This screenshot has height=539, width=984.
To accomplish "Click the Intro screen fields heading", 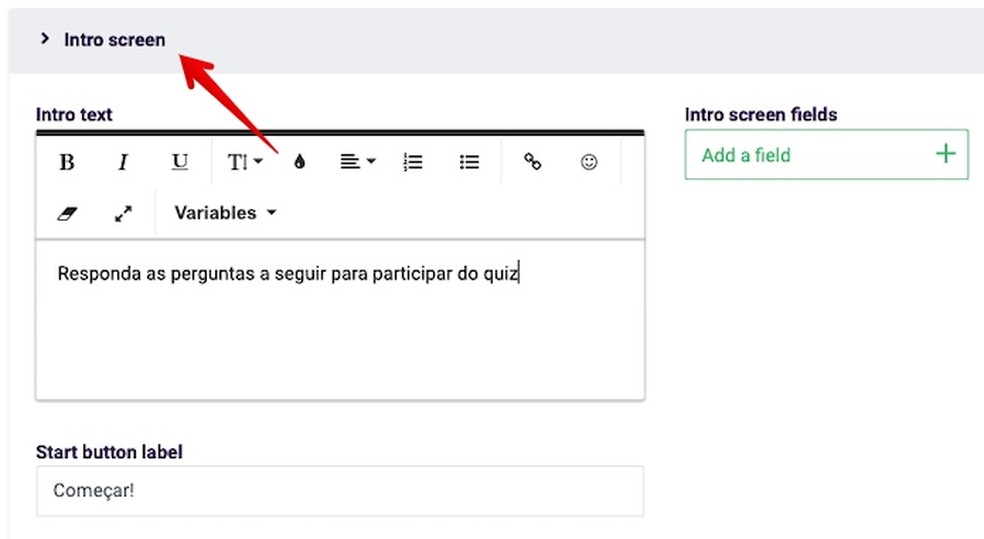I will 761,114.
